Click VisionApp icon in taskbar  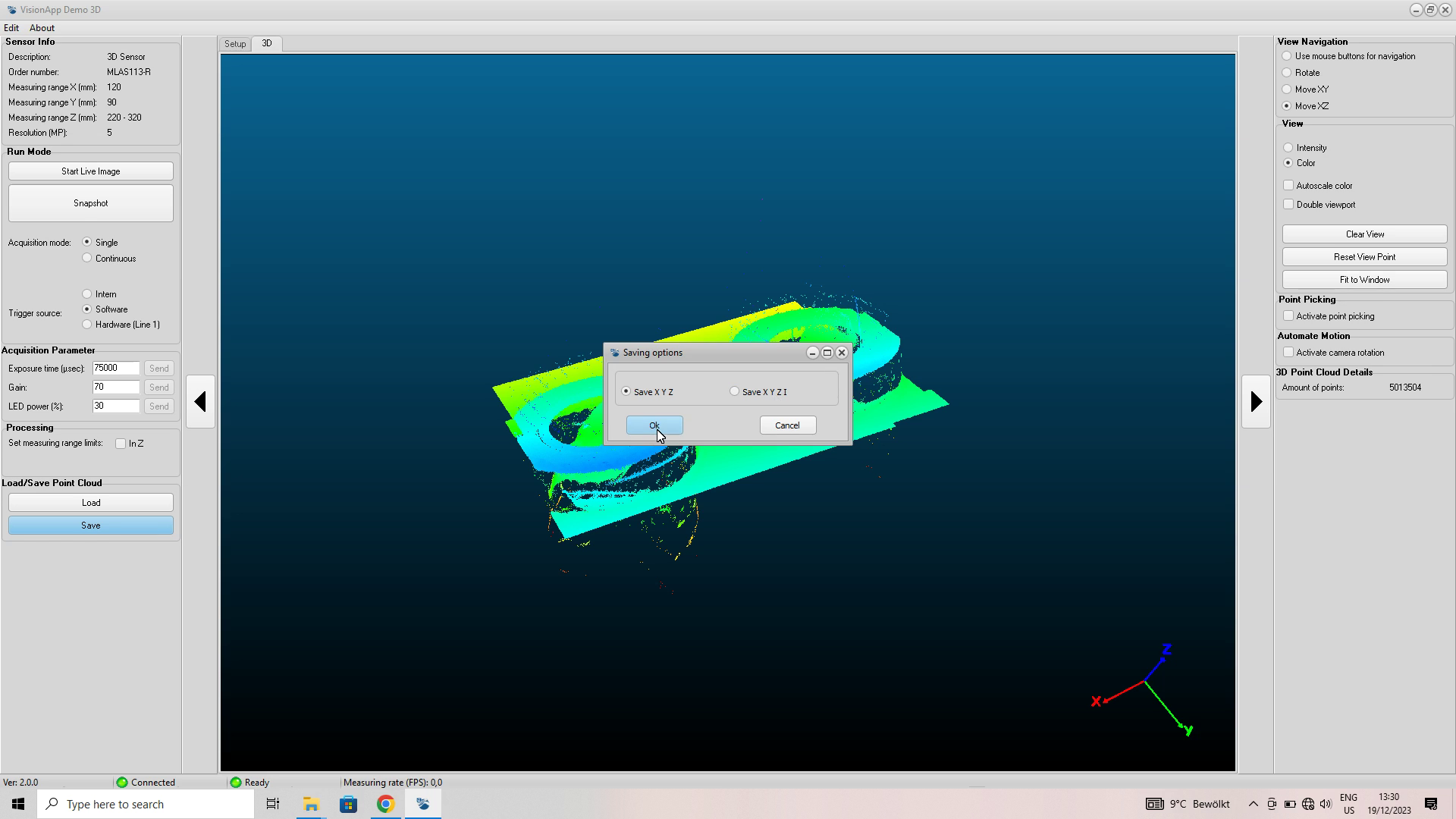(423, 804)
